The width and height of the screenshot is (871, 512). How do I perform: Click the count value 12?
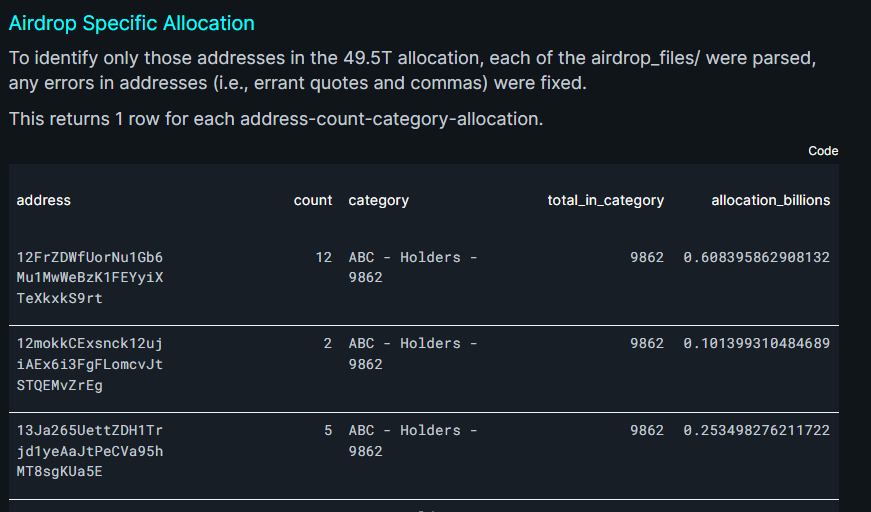tap(323, 257)
